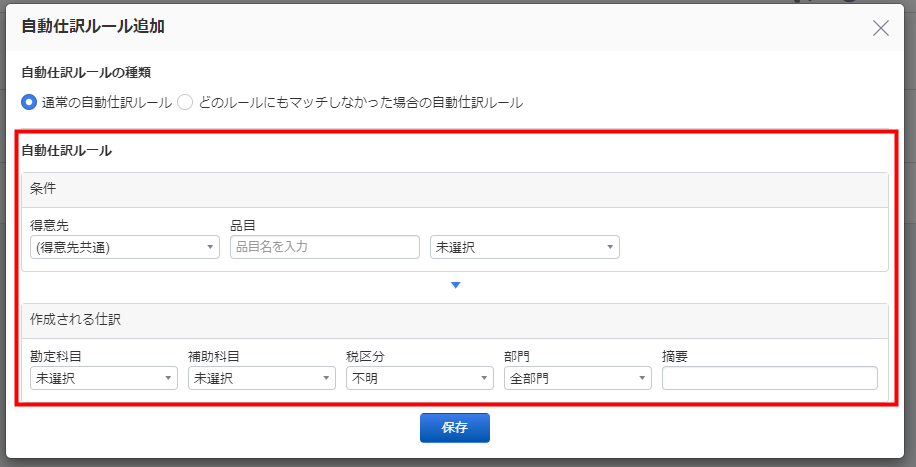Image resolution: width=916 pixels, height=467 pixels.
Task: Open the 補助科目 dropdown
Action: click(x=262, y=378)
